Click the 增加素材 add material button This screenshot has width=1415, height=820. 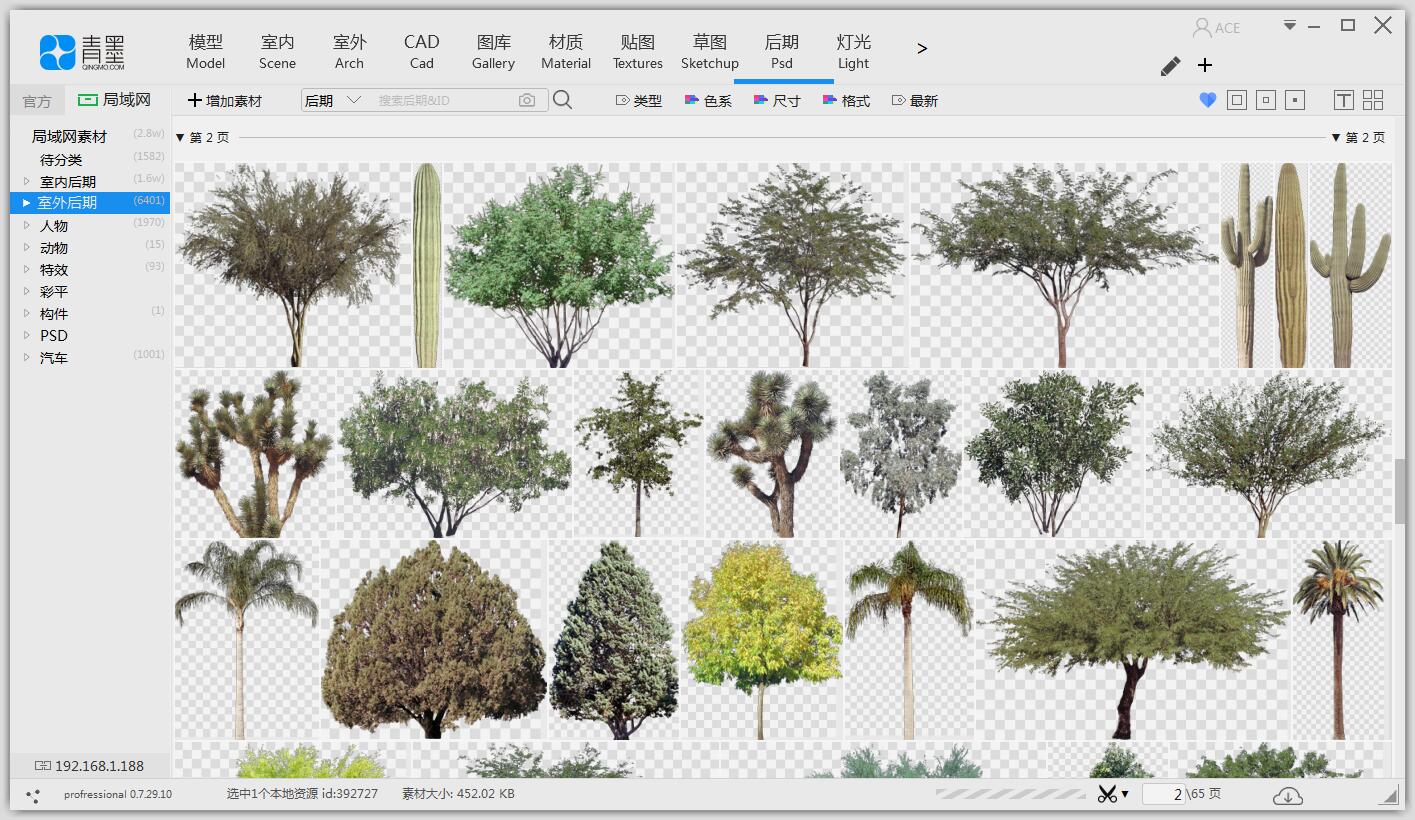pos(225,100)
